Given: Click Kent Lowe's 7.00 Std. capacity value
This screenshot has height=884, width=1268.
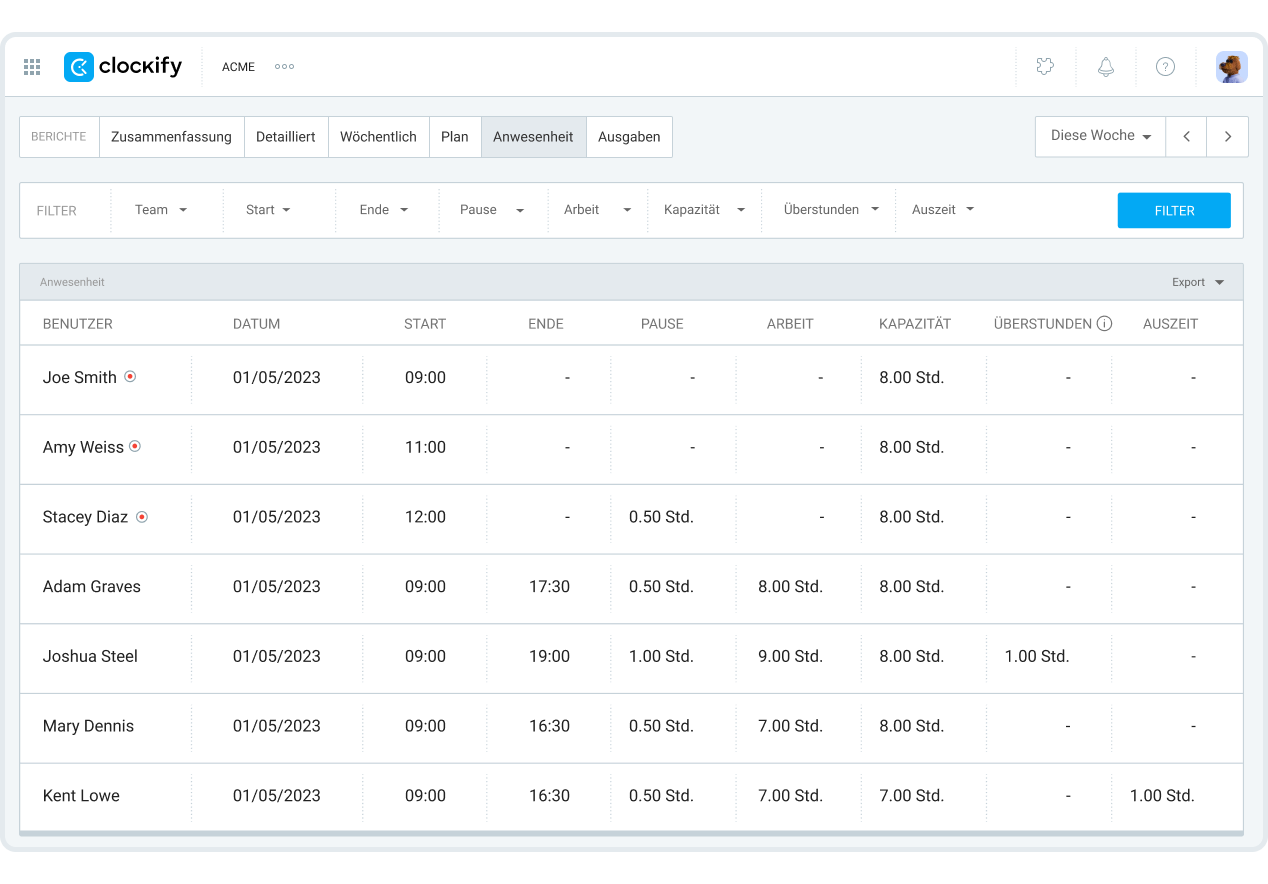Looking at the screenshot, I should click(911, 796).
